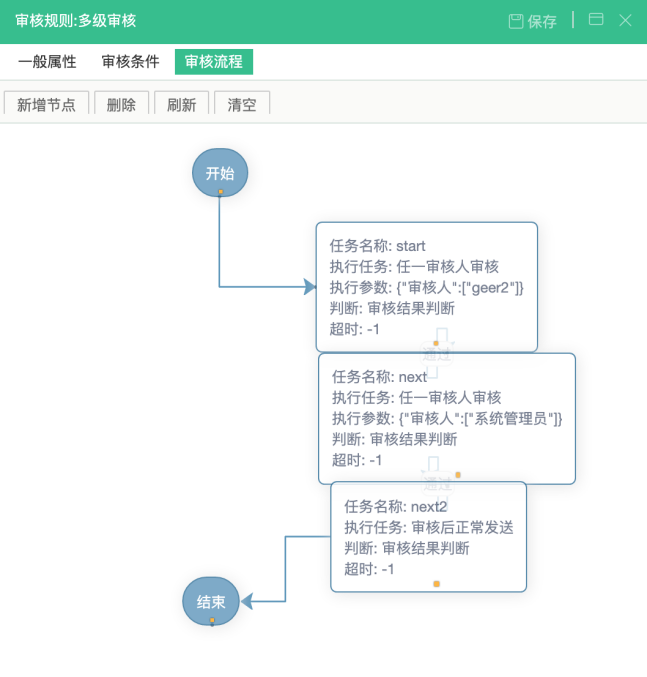Select the 开始 start node
The image size is (647, 677).
pos(220,172)
